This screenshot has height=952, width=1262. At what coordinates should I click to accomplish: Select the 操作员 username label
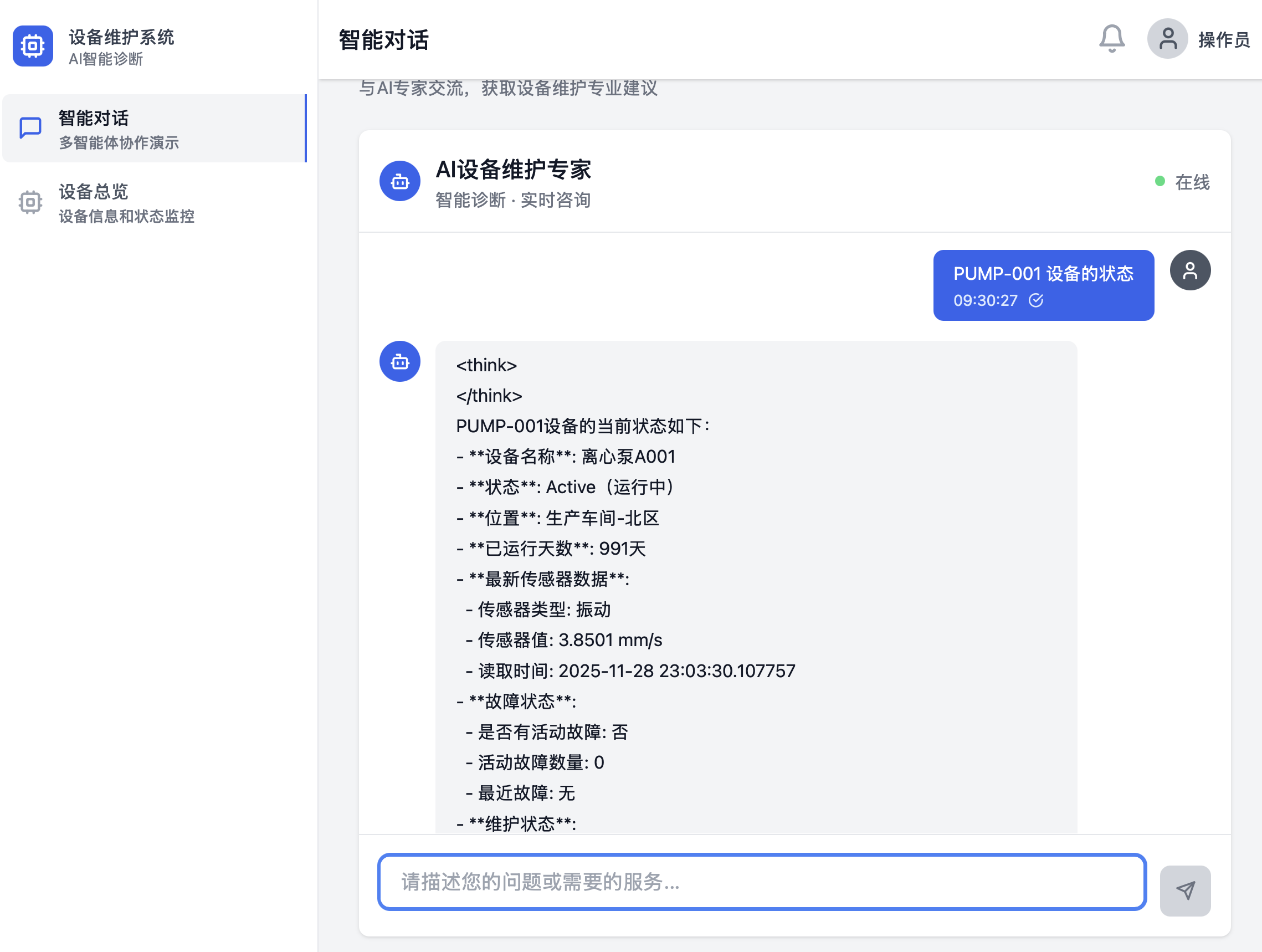point(1223,38)
